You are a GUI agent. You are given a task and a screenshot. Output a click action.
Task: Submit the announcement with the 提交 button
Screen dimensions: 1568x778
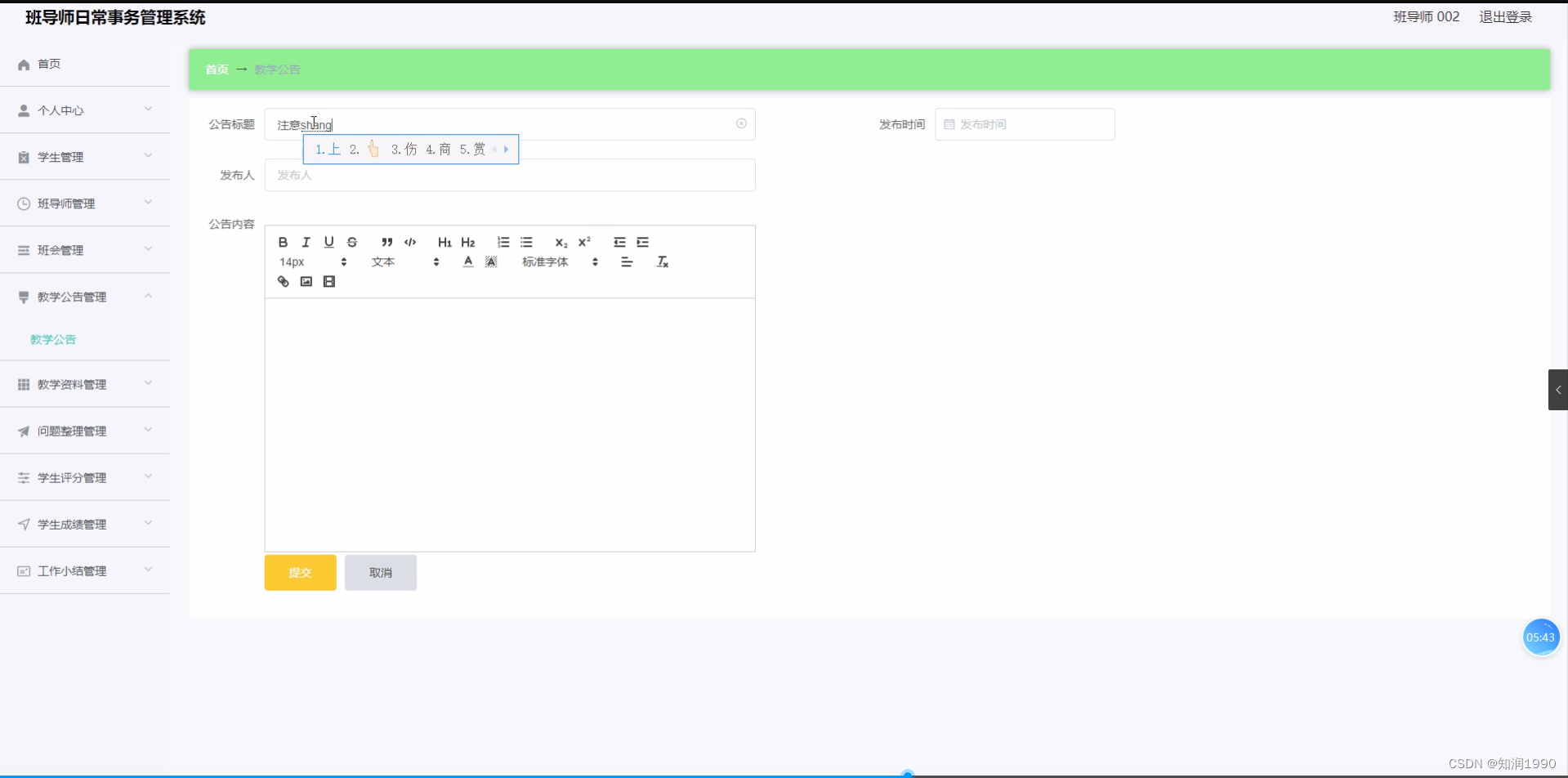pos(300,572)
